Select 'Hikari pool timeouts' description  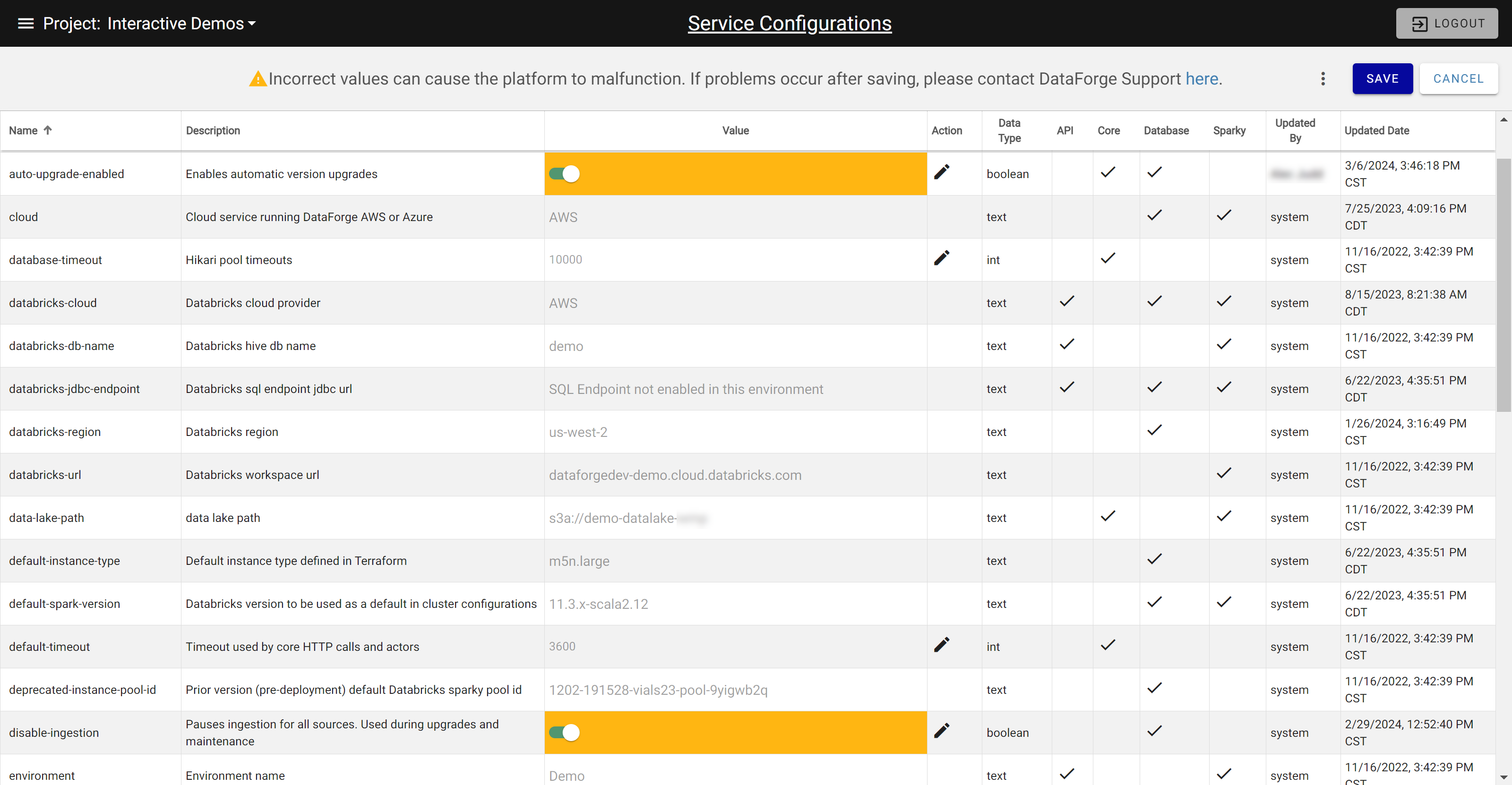(239, 259)
